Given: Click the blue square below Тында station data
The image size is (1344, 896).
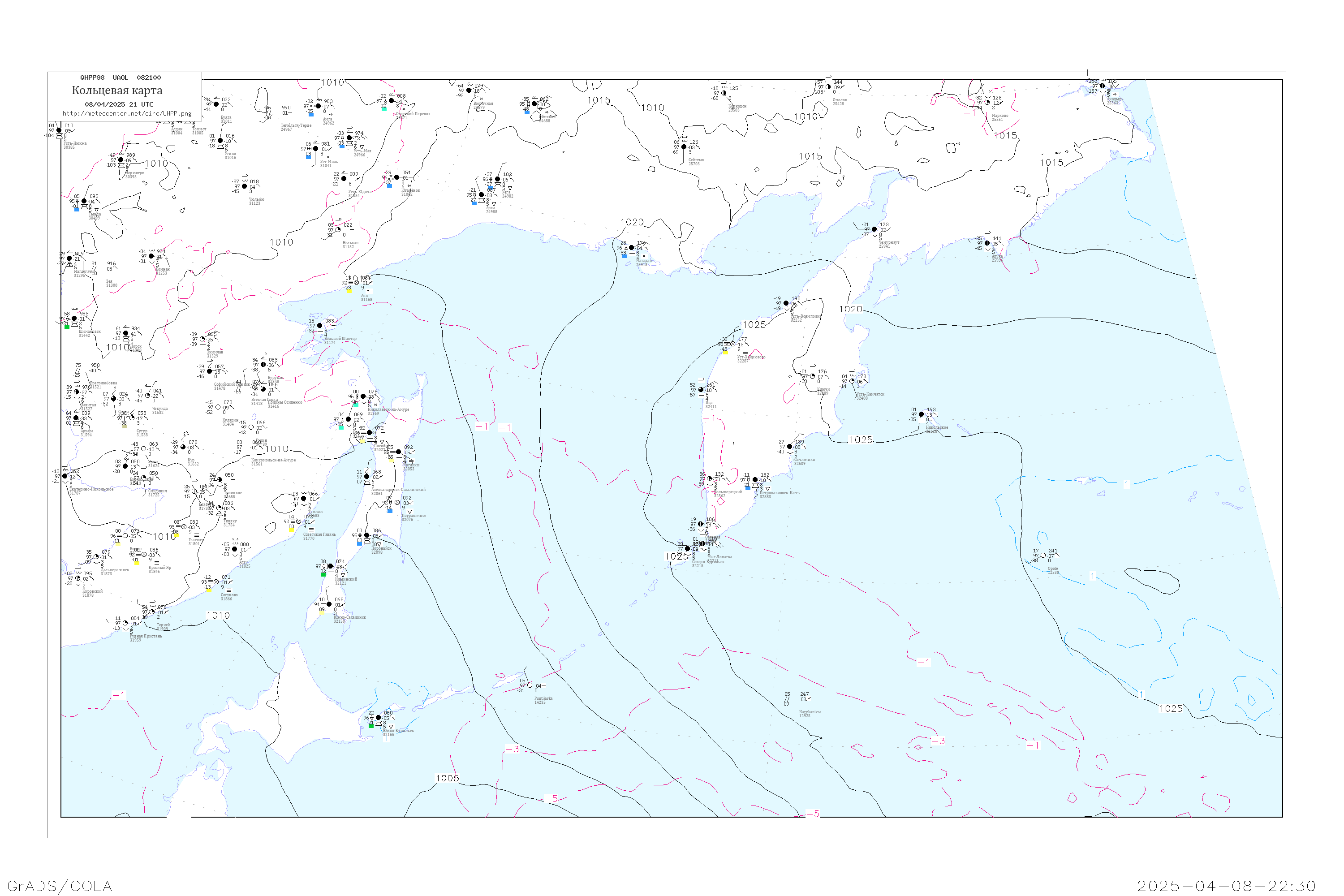Looking at the screenshot, I should (77, 209).
